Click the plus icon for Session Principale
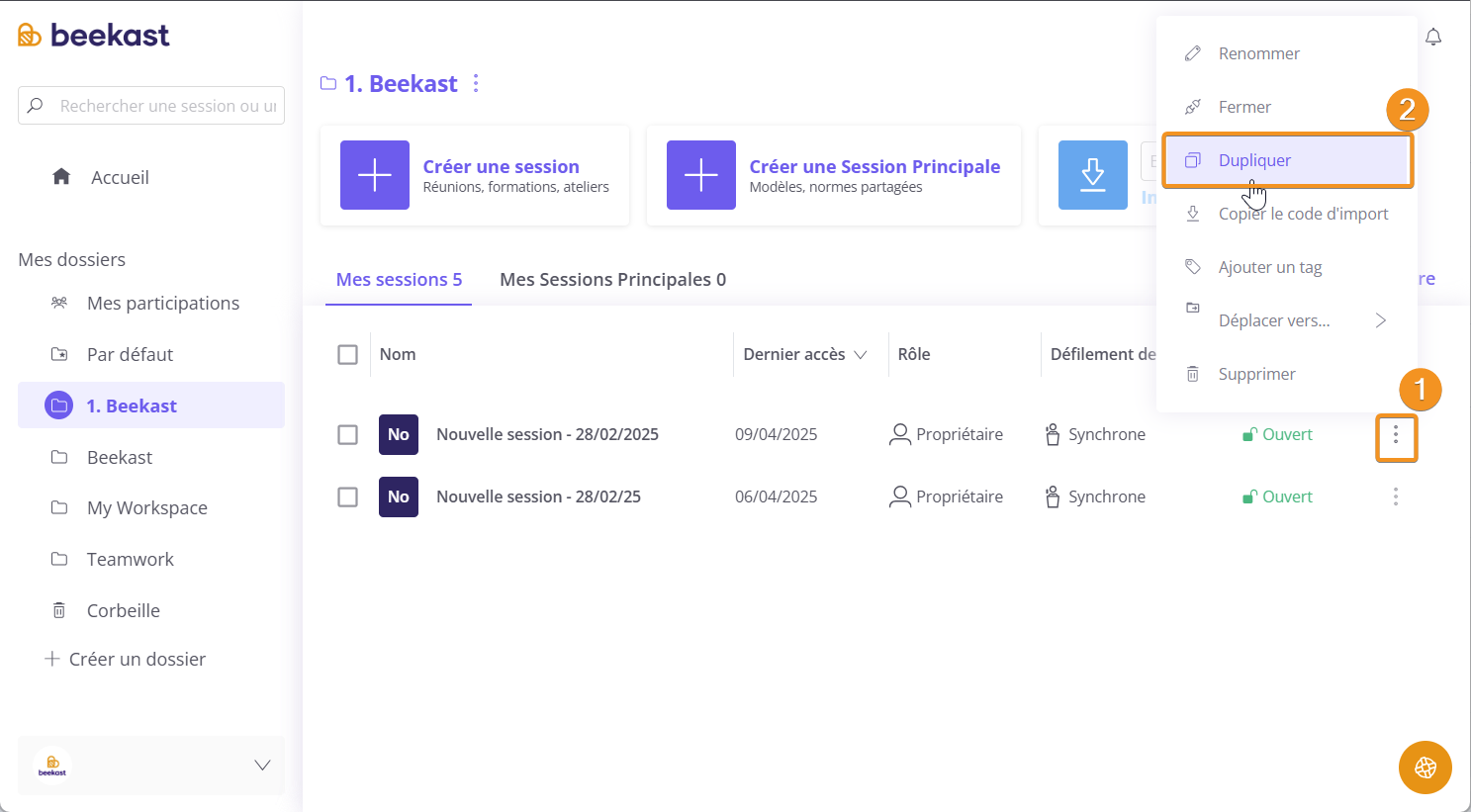1471x812 pixels. point(701,175)
